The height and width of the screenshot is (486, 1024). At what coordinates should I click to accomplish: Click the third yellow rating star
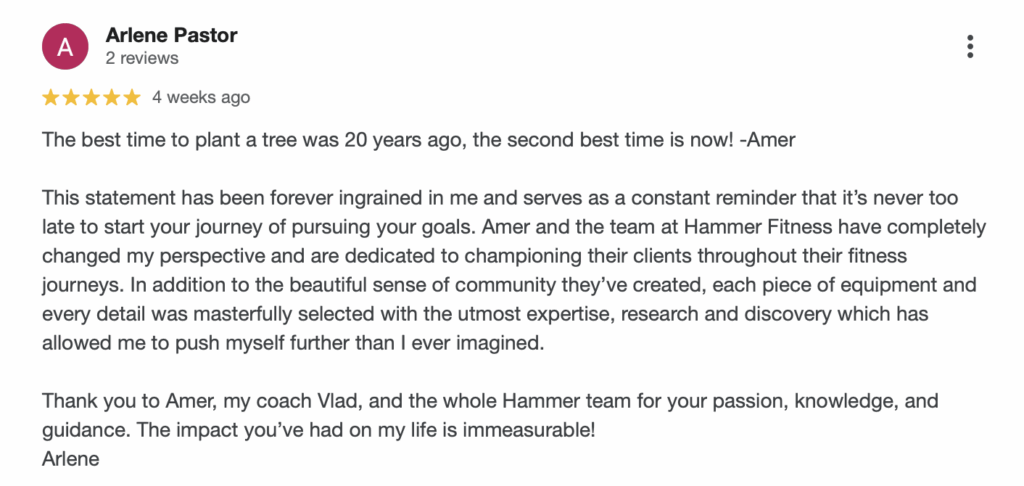91,97
